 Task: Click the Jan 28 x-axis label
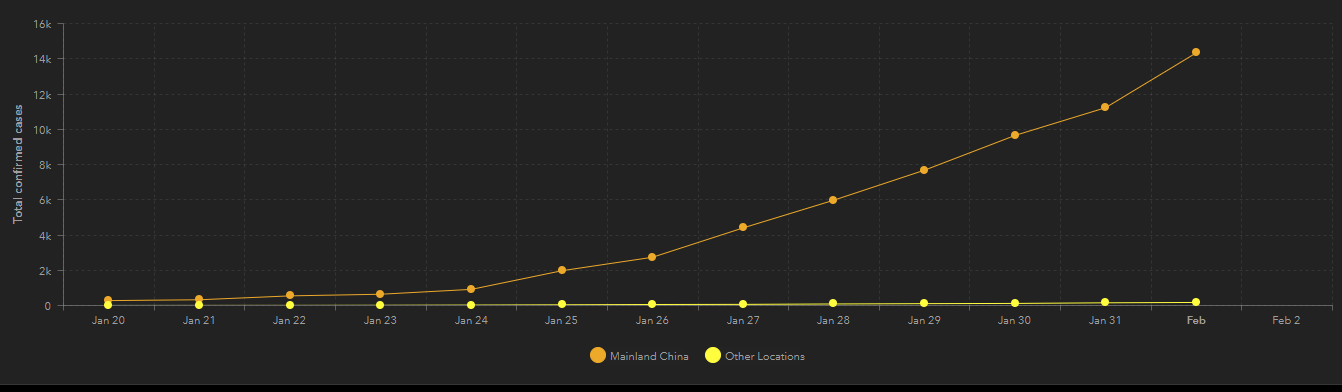(x=833, y=321)
